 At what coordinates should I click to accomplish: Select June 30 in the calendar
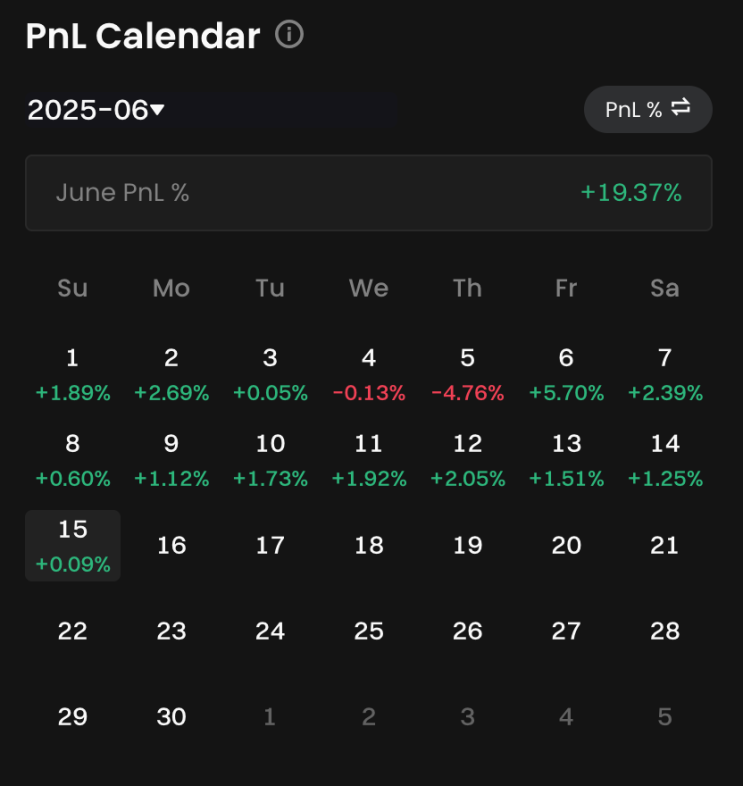171,716
